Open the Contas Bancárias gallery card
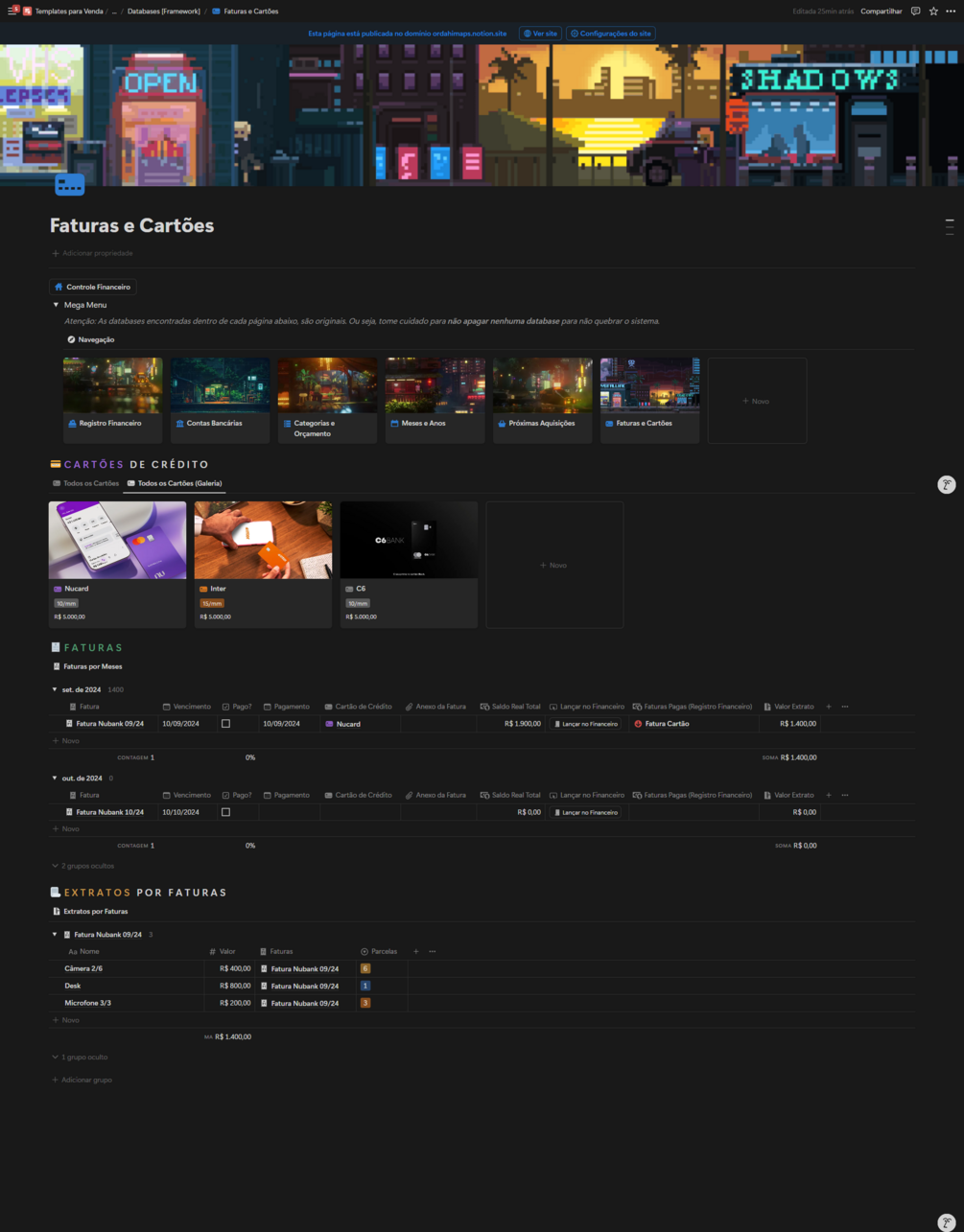 click(x=220, y=401)
